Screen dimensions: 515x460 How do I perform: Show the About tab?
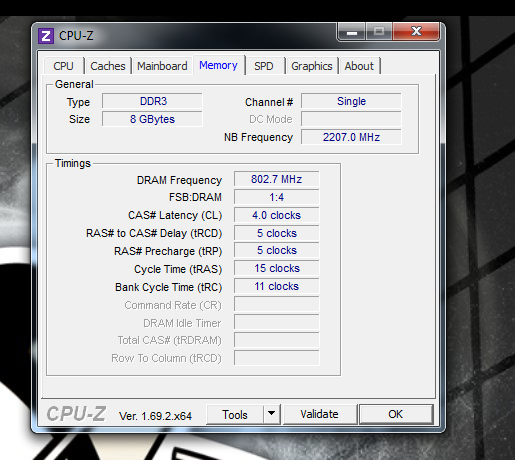coord(359,66)
